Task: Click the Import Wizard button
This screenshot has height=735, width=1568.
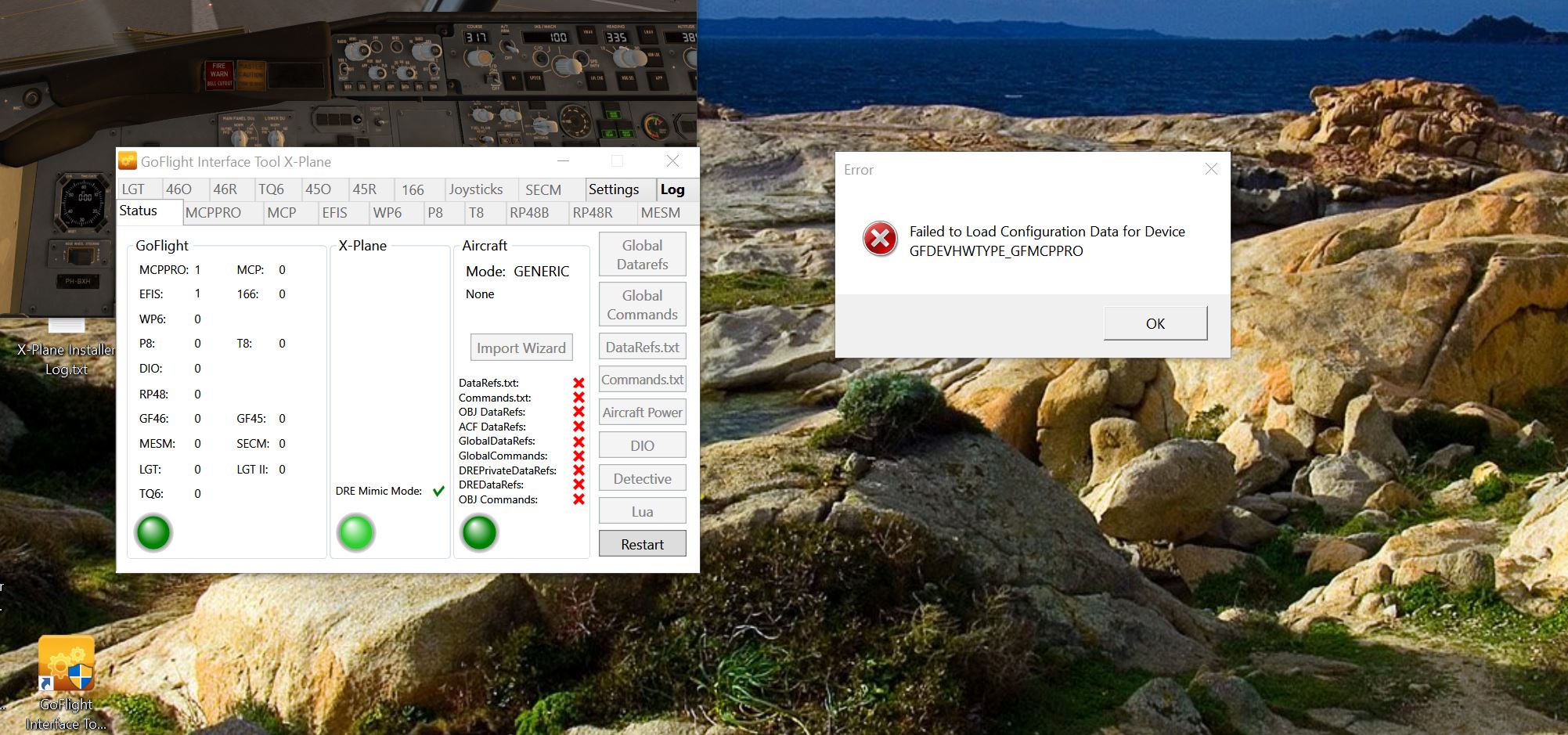Action: (x=521, y=348)
